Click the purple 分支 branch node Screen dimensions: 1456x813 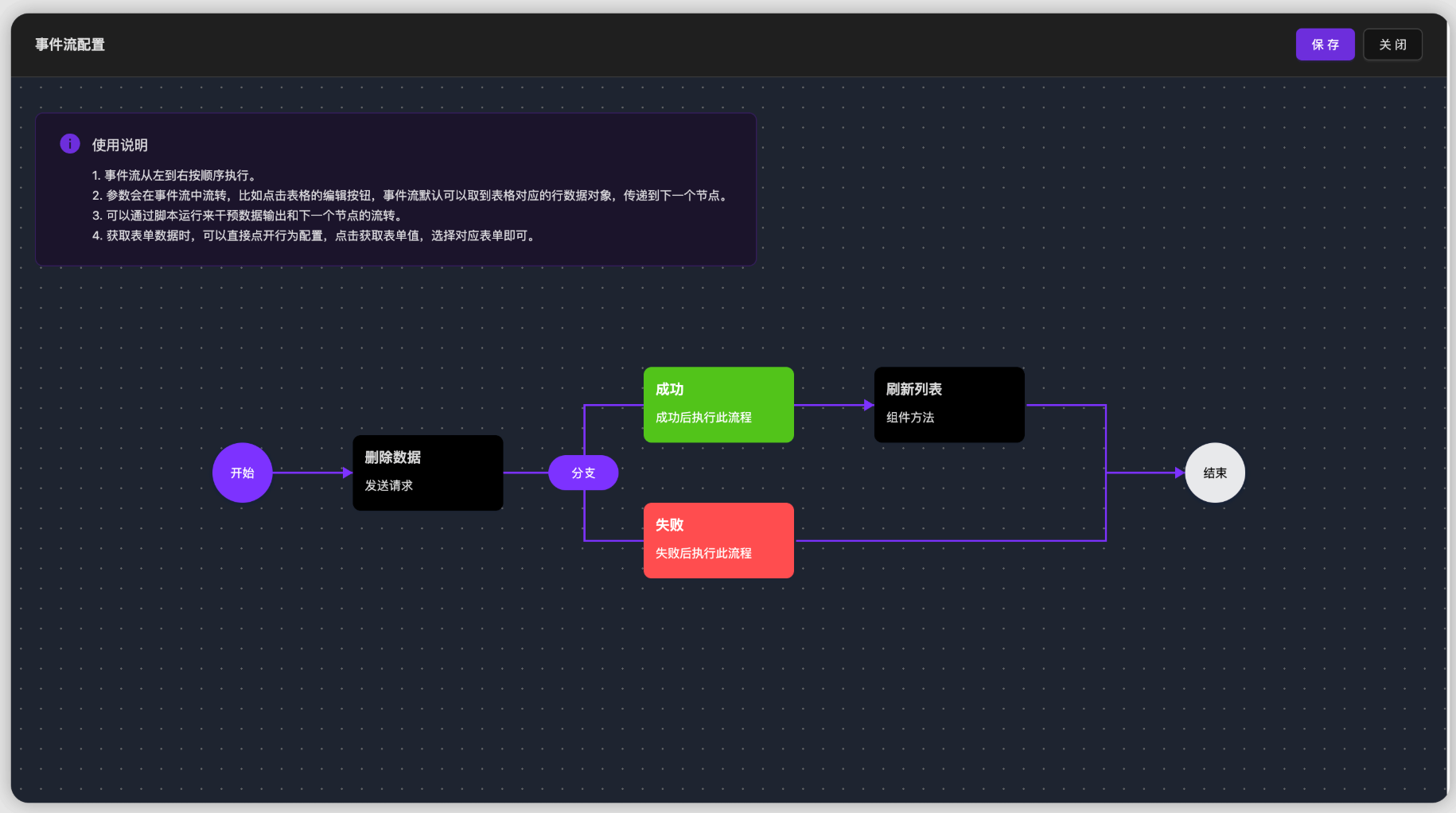(x=583, y=473)
